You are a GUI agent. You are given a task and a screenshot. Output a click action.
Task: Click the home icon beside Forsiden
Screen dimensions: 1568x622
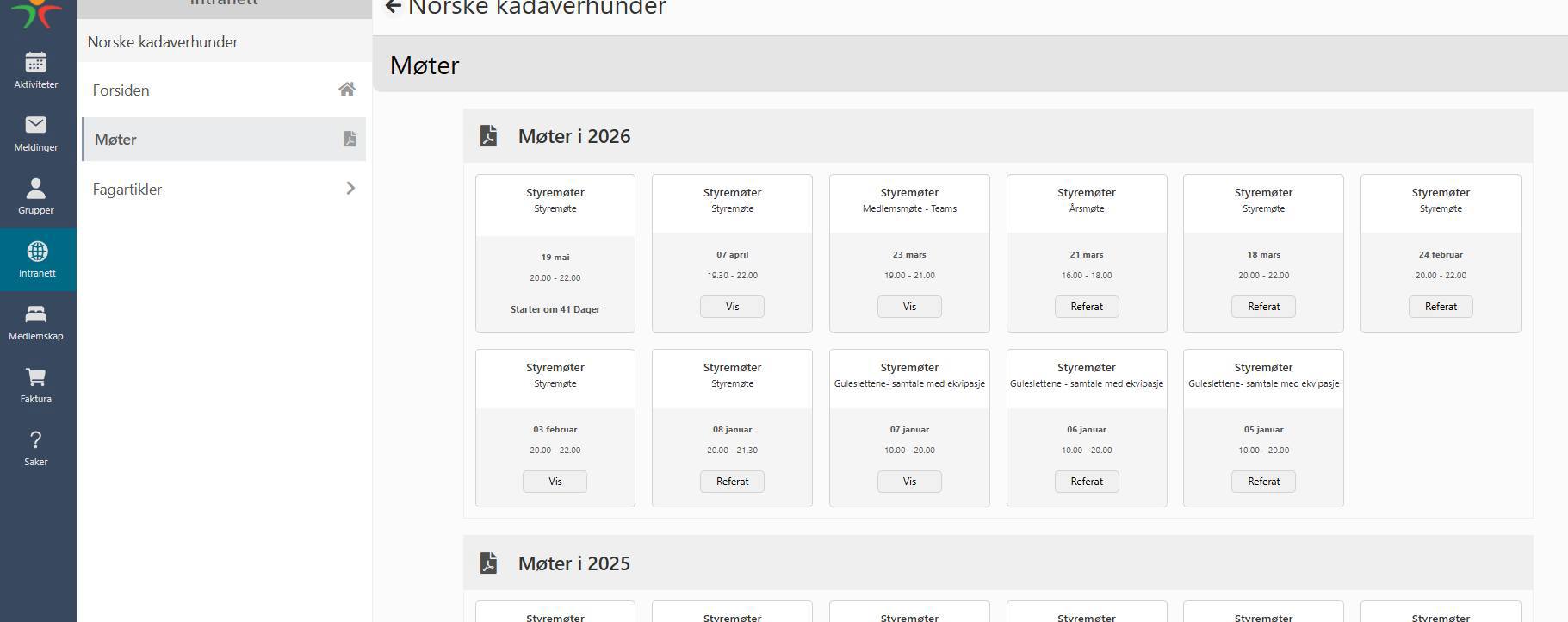tap(347, 90)
